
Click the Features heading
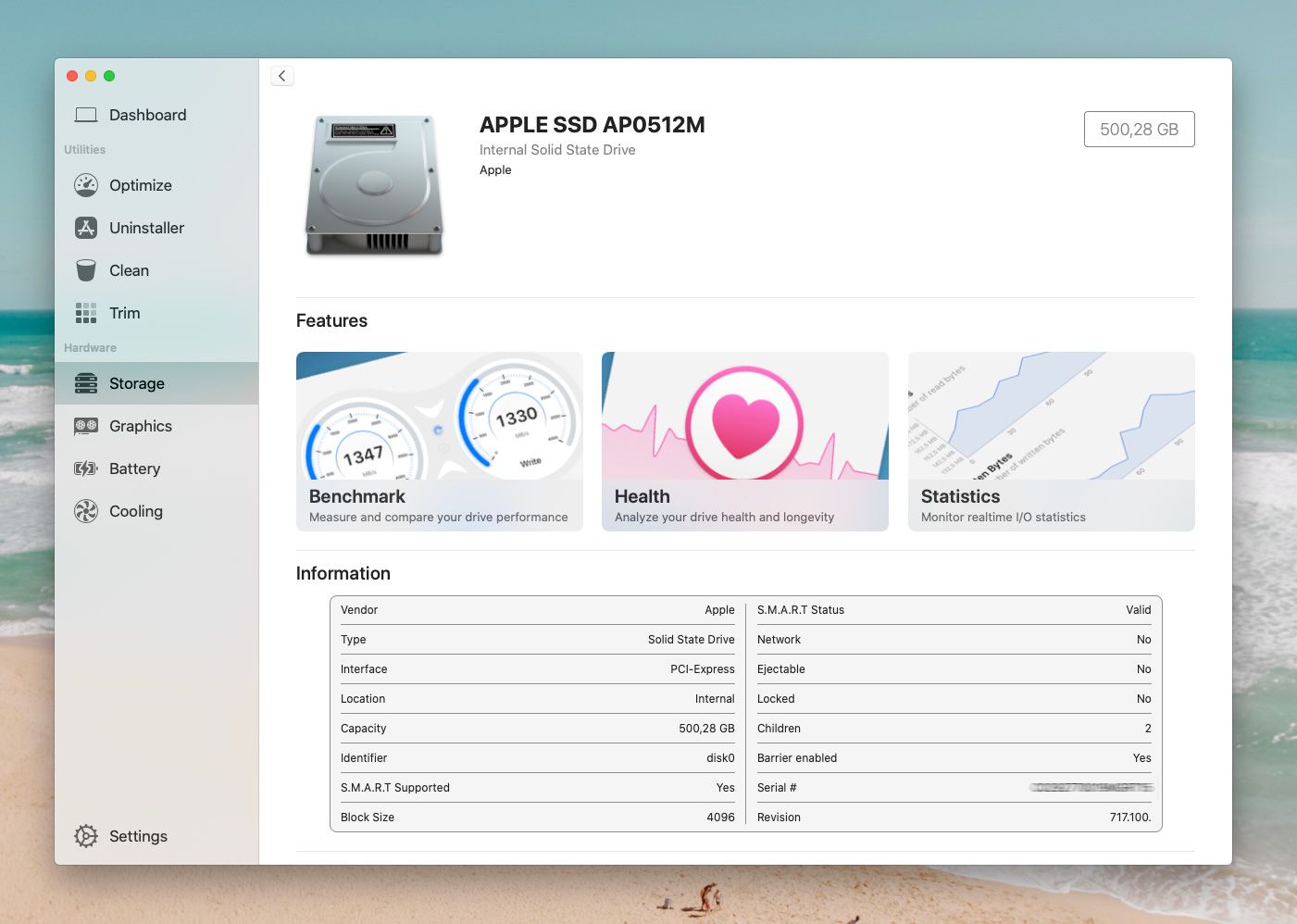click(331, 320)
